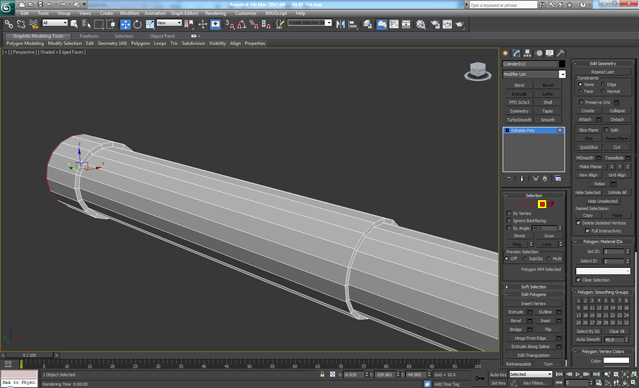Viewport: 639px width, 388px height.
Task: Open the Utilities hammer panel tab
Action: coord(561,53)
